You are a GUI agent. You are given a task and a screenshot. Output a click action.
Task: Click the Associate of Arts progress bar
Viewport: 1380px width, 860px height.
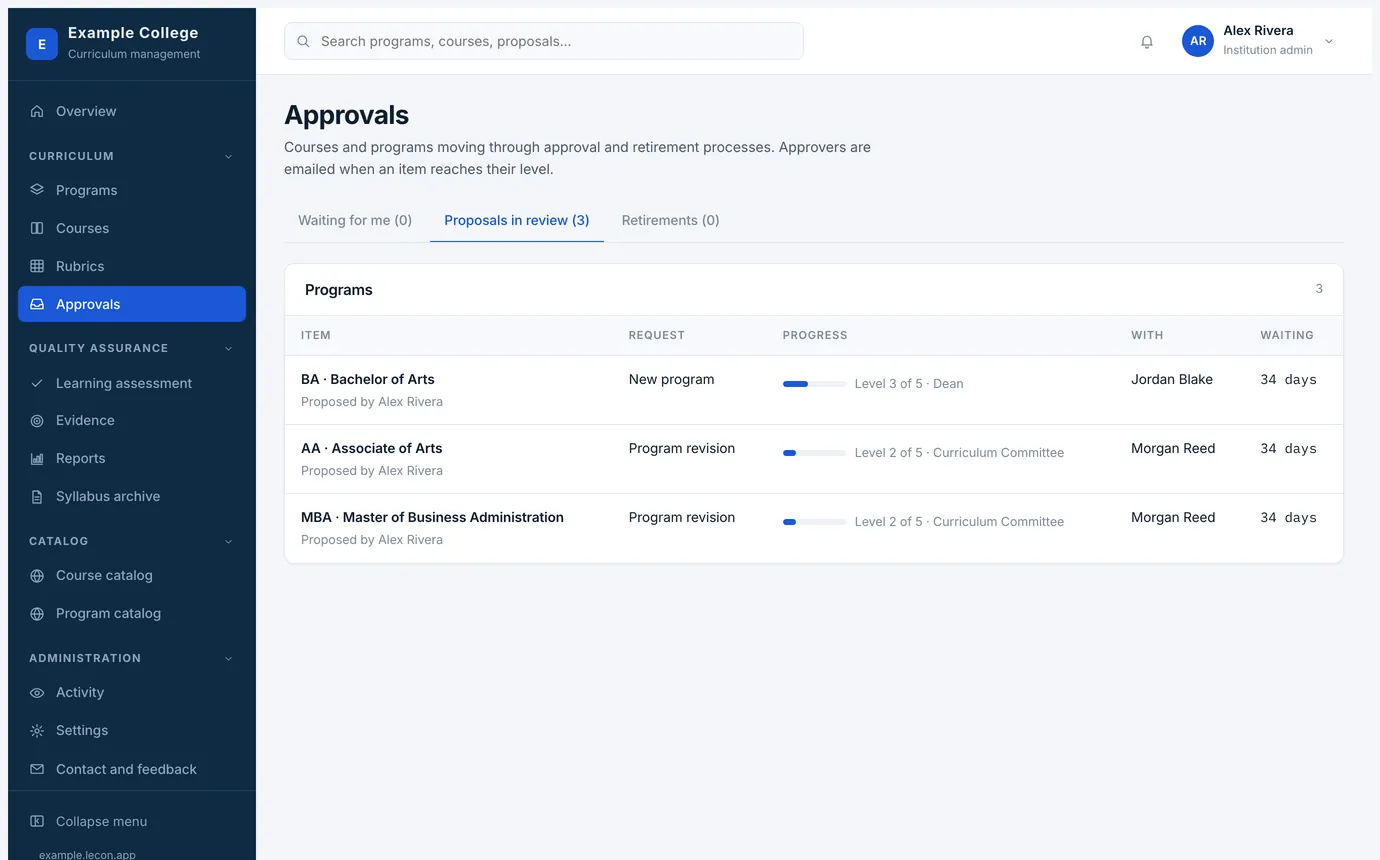point(815,453)
